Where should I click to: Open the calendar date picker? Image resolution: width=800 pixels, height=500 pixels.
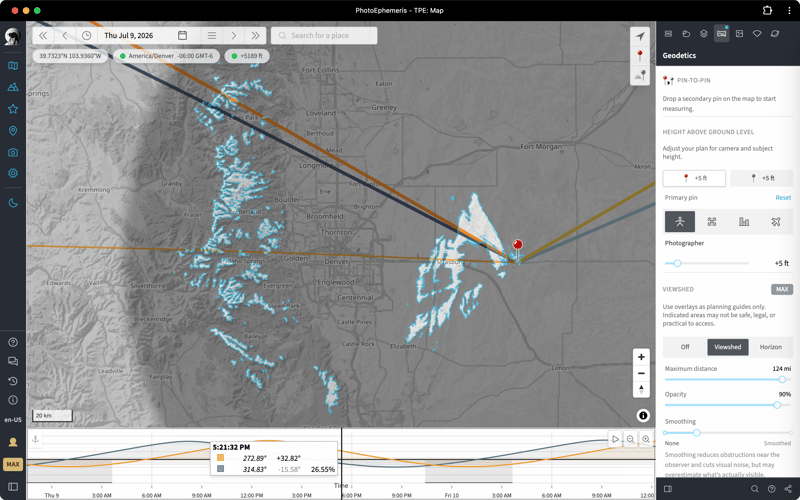point(182,35)
